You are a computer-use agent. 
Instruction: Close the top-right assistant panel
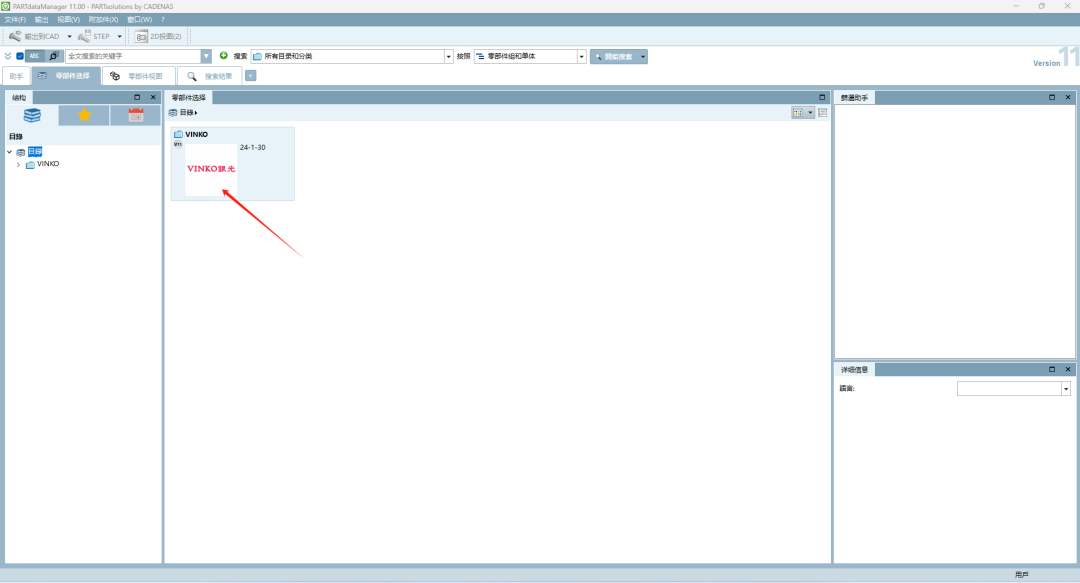coord(1068,97)
